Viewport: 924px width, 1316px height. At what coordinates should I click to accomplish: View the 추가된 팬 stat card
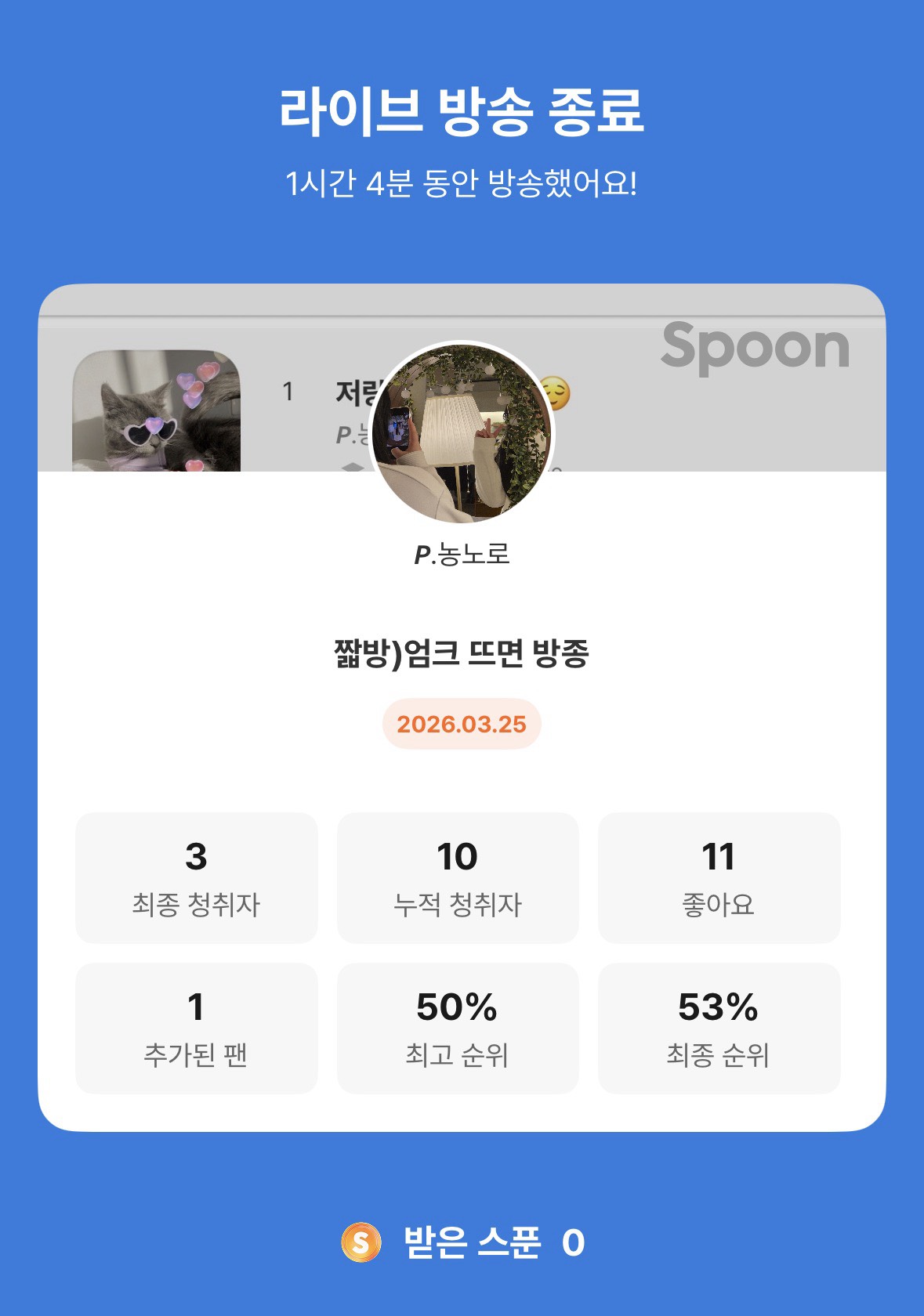[196, 1028]
